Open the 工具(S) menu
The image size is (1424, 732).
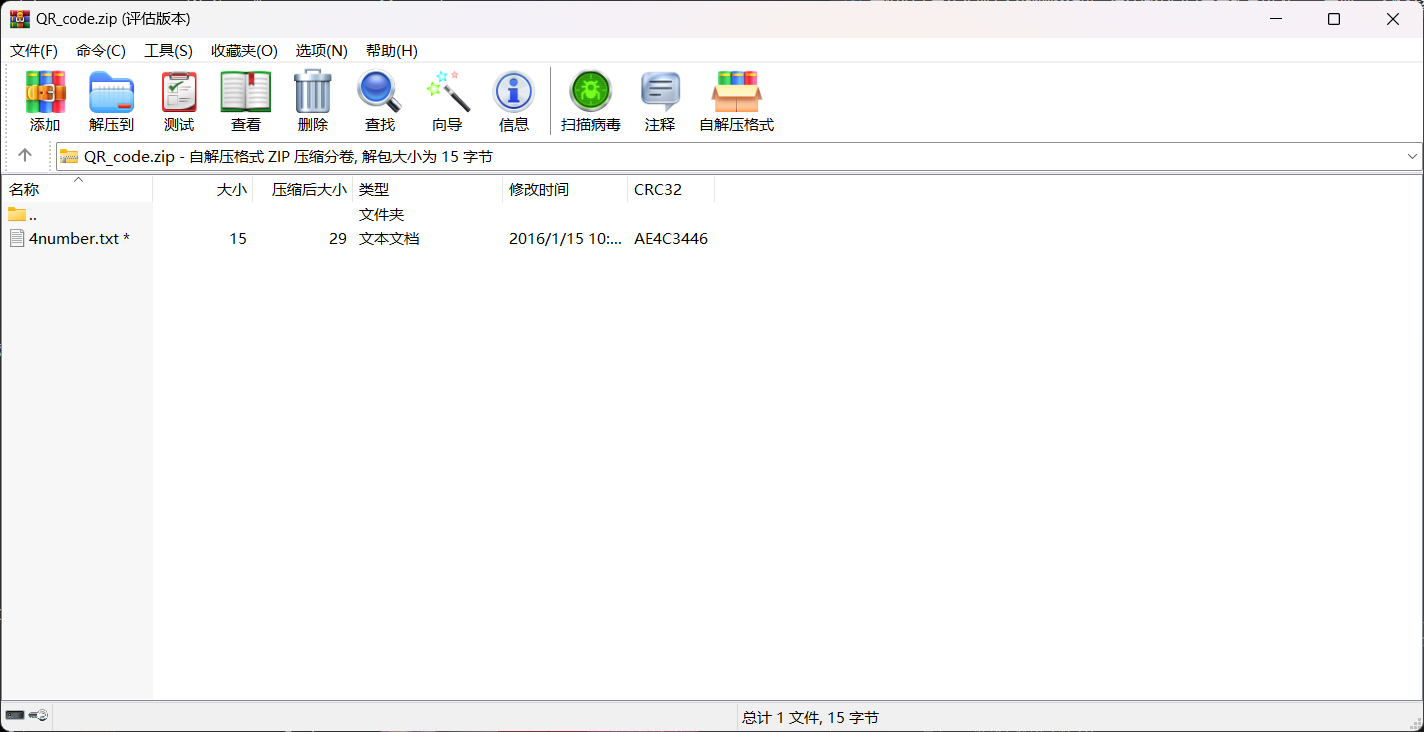[168, 51]
